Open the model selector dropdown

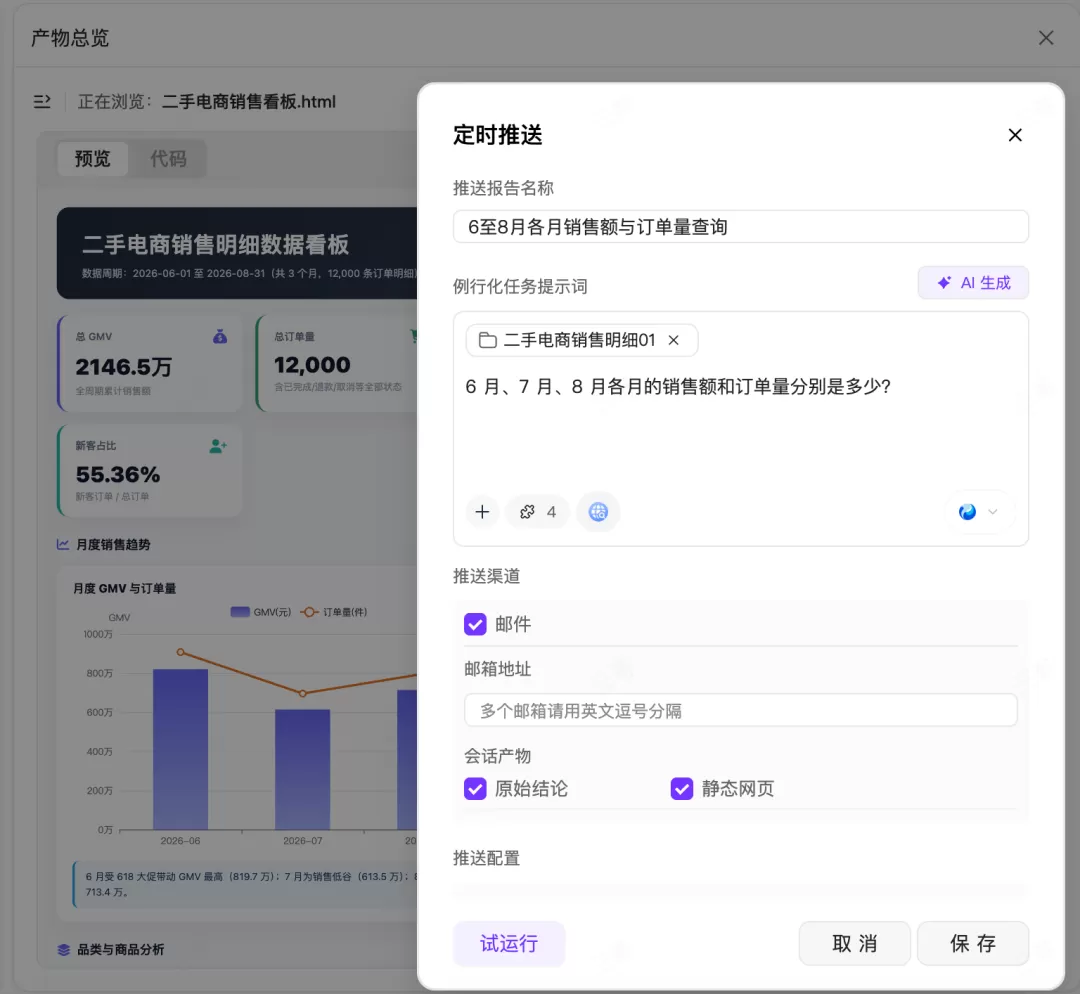[x=978, y=512]
